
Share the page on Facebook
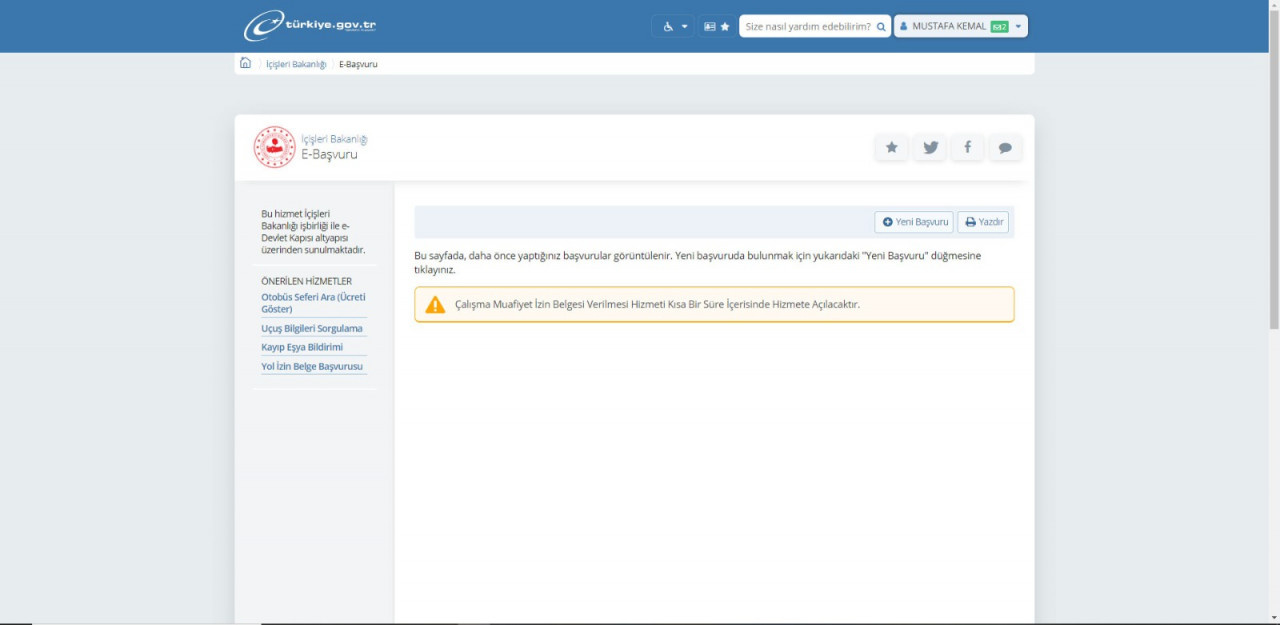[x=967, y=148]
